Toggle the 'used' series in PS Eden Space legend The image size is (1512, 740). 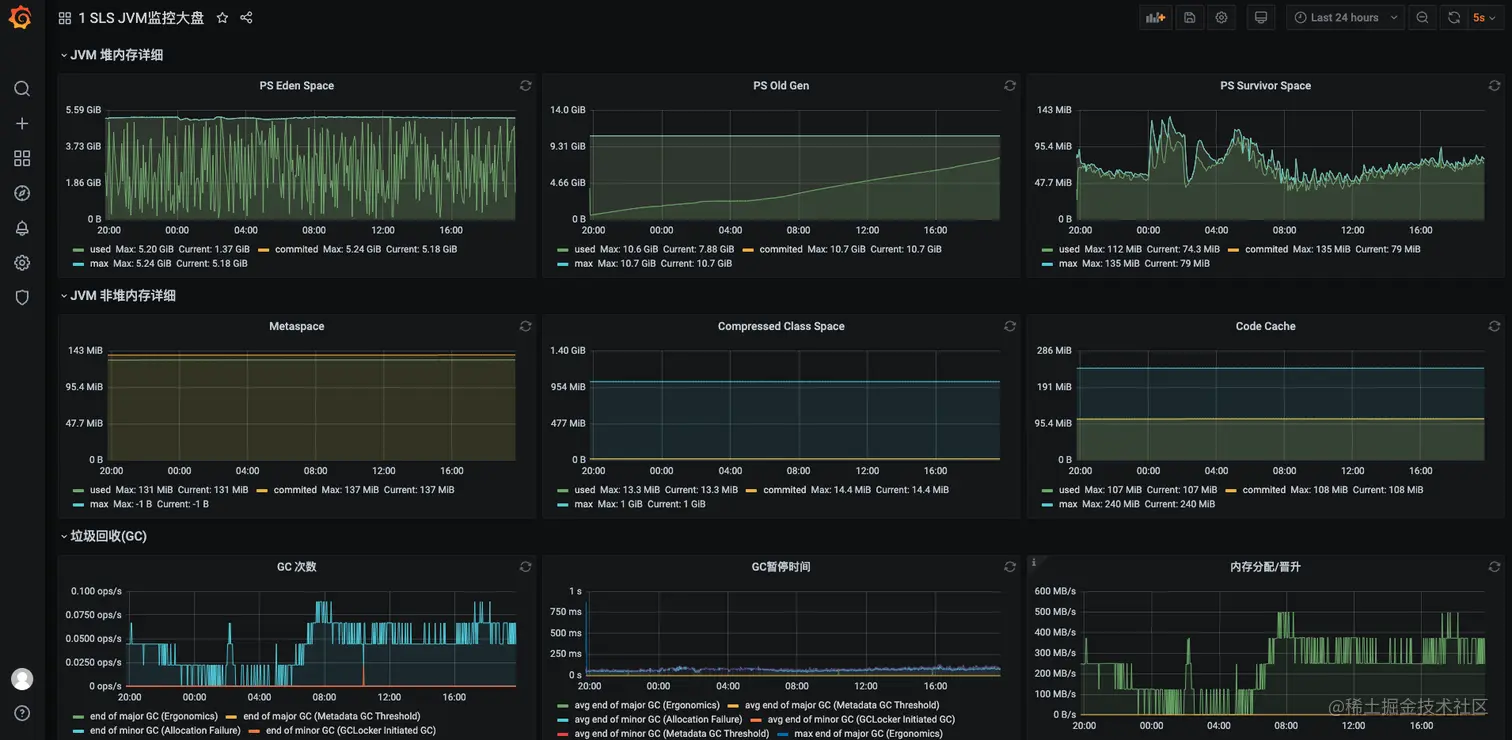(x=100, y=249)
